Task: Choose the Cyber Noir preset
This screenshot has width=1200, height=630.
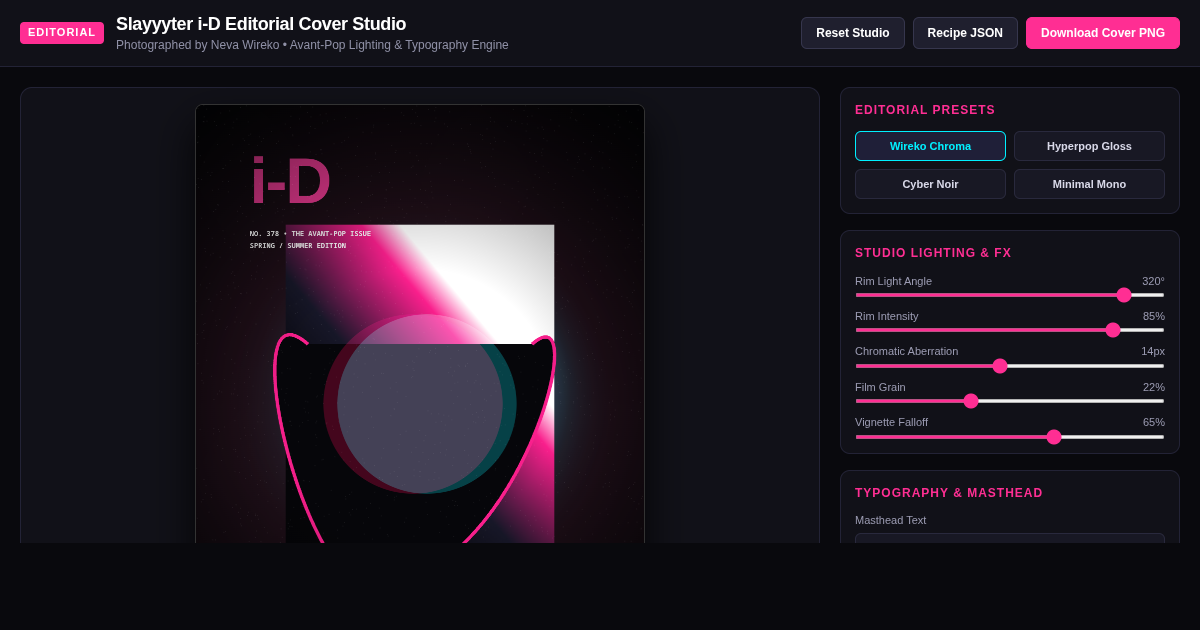Action: pyautogui.click(x=930, y=184)
